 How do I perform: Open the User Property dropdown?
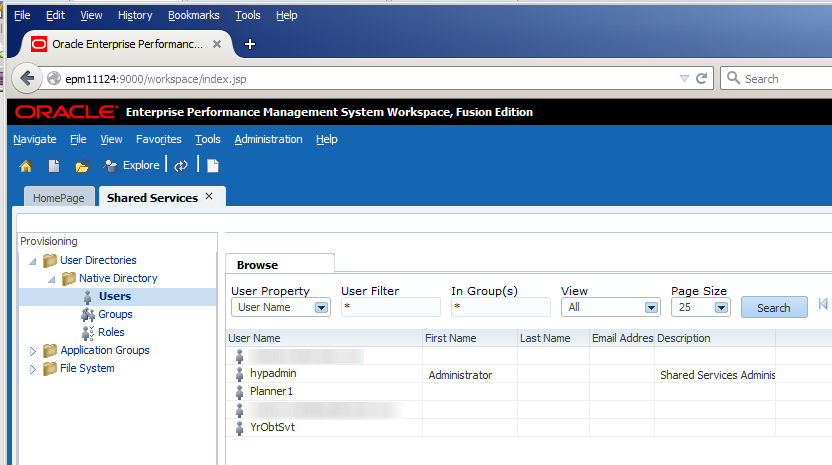point(321,308)
